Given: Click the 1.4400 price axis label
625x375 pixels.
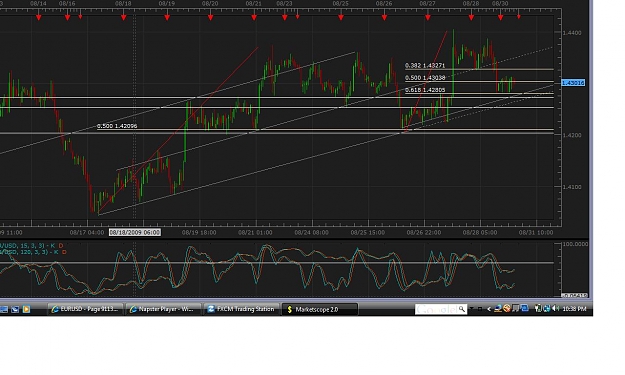Looking at the screenshot, I should [572, 33].
